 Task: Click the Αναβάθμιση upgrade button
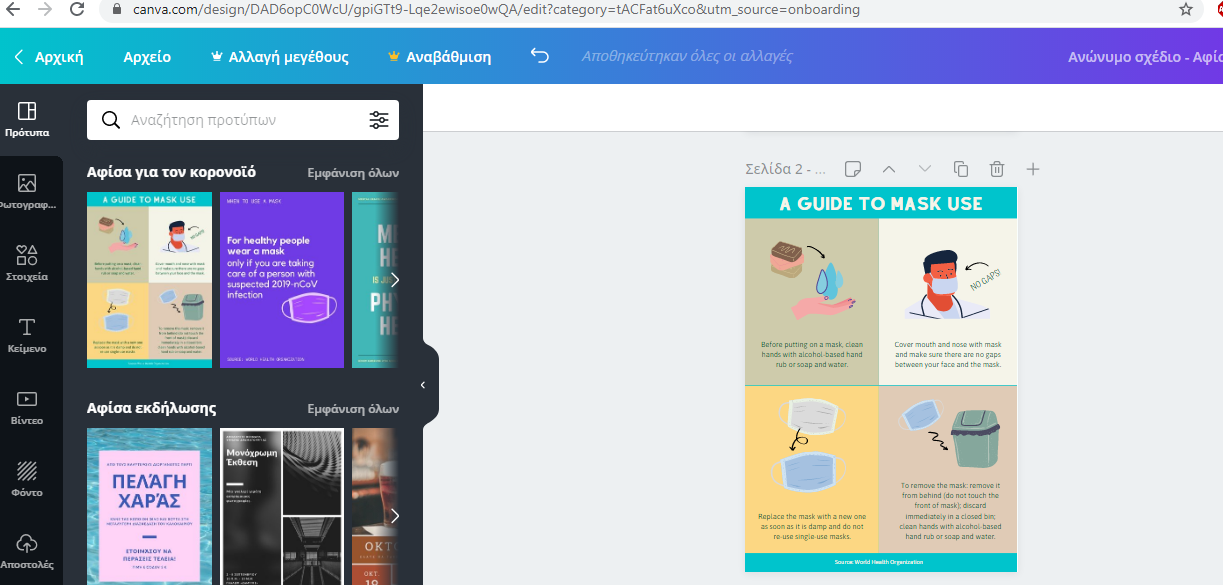tap(439, 57)
